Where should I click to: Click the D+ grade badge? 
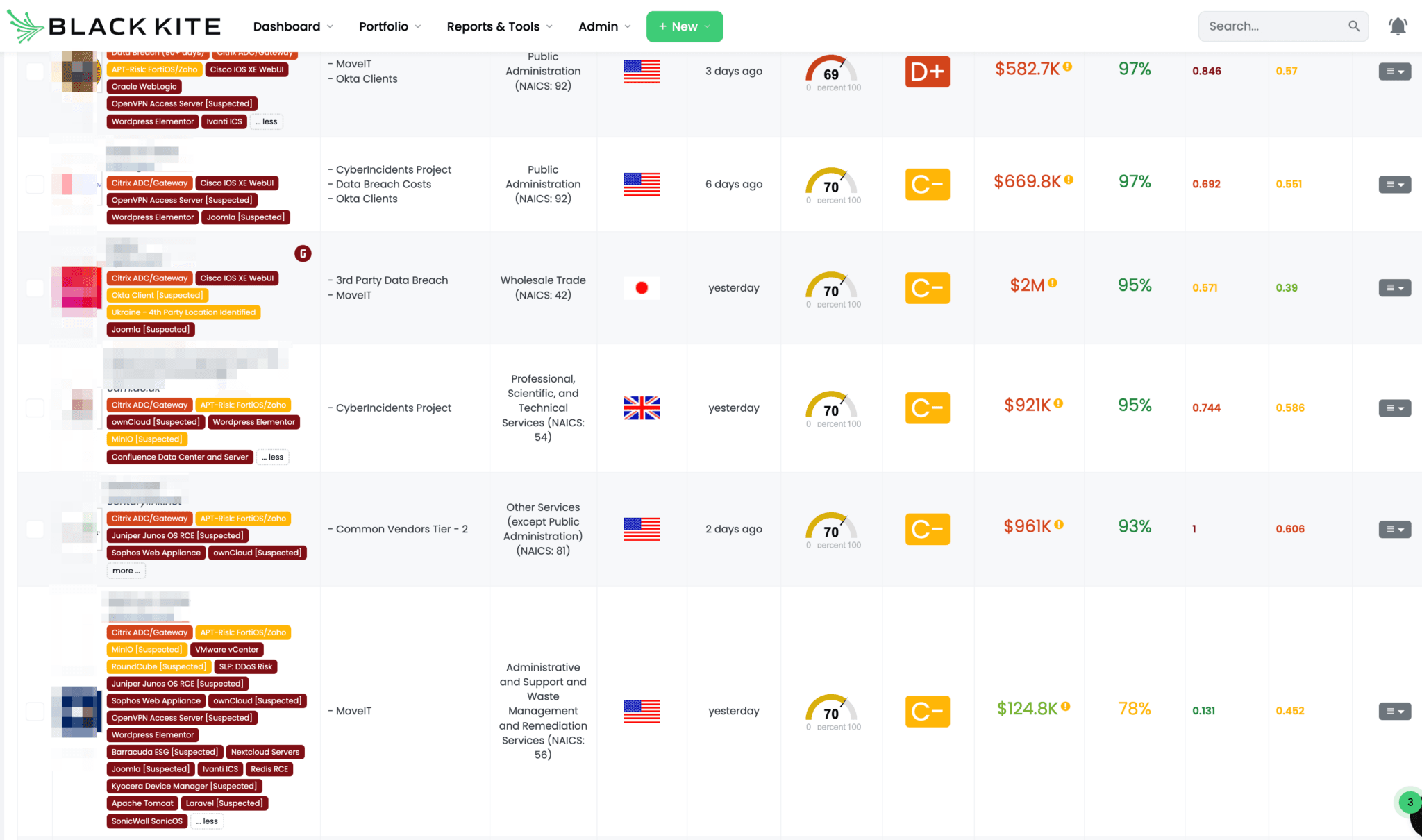[927, 71]
